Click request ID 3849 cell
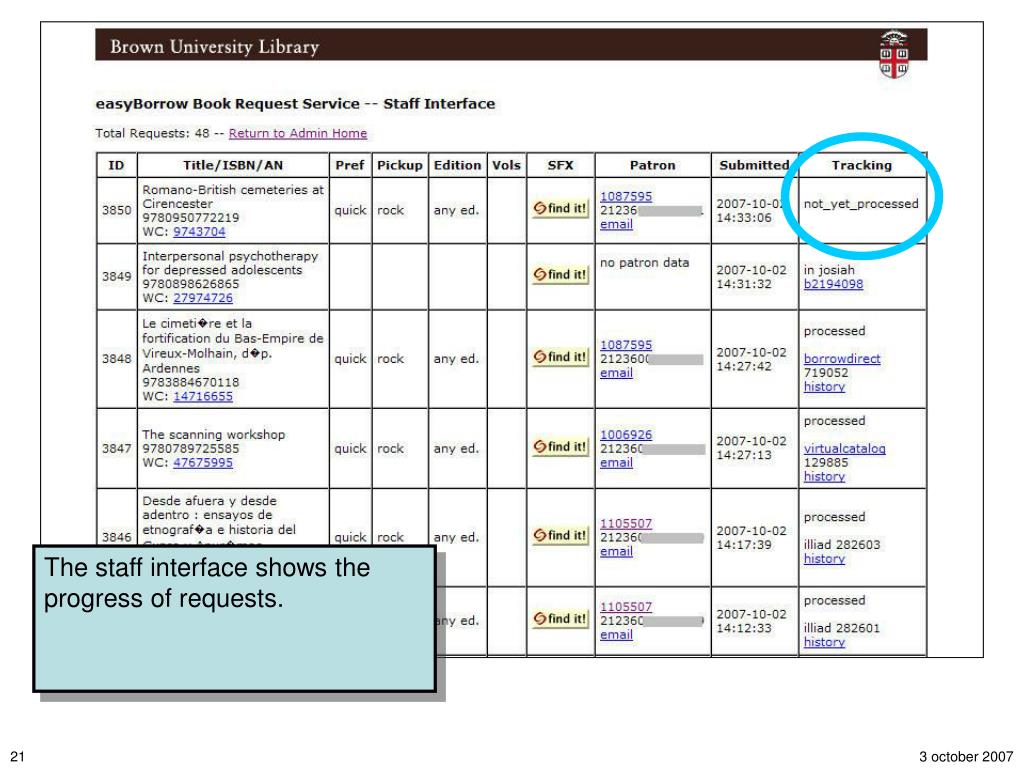 coord(116,276)
